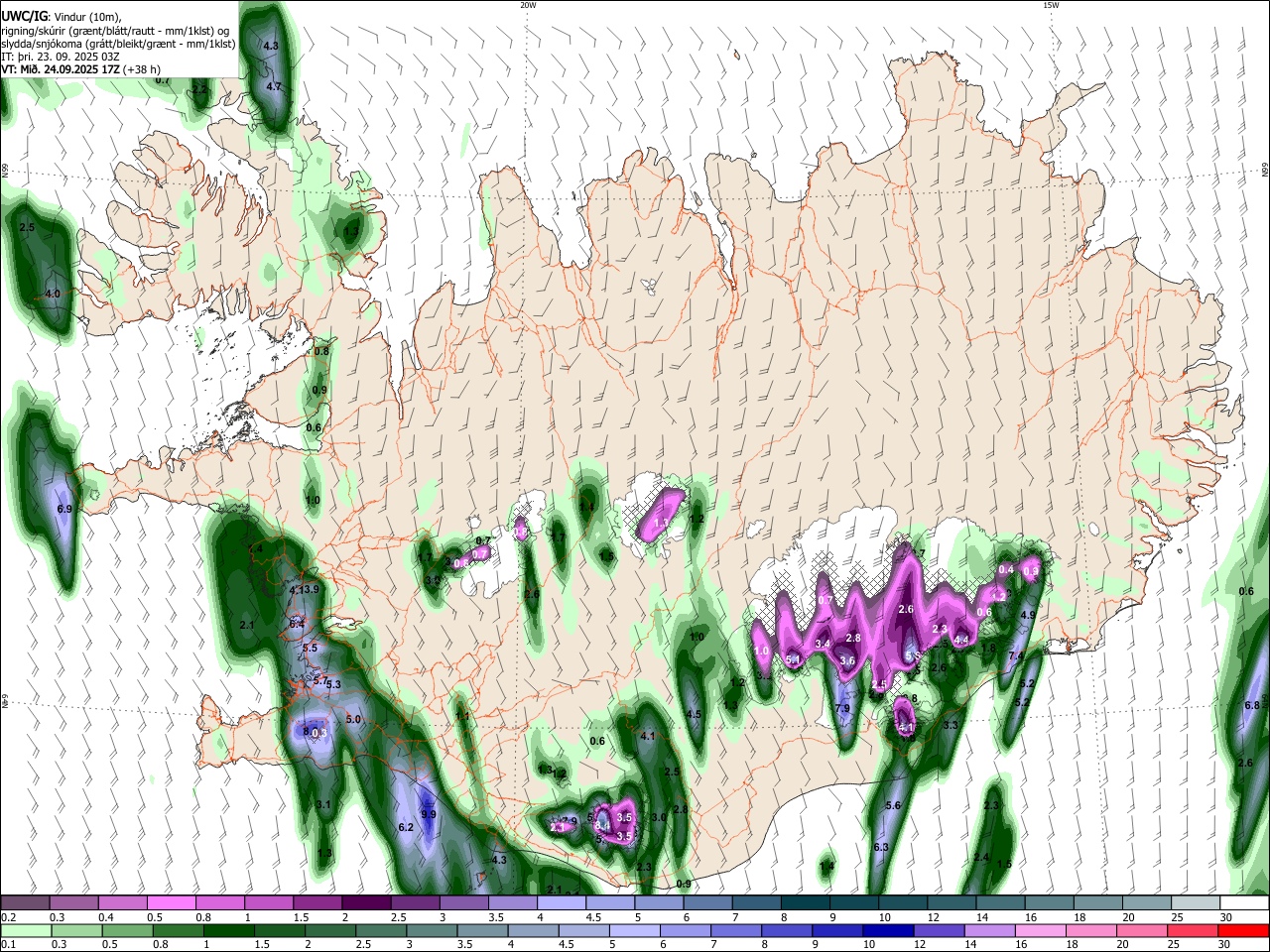Viewport: 1270px width, 952px height.
Task: Click the 20W longitude label
Action: (x=528, y=5)
